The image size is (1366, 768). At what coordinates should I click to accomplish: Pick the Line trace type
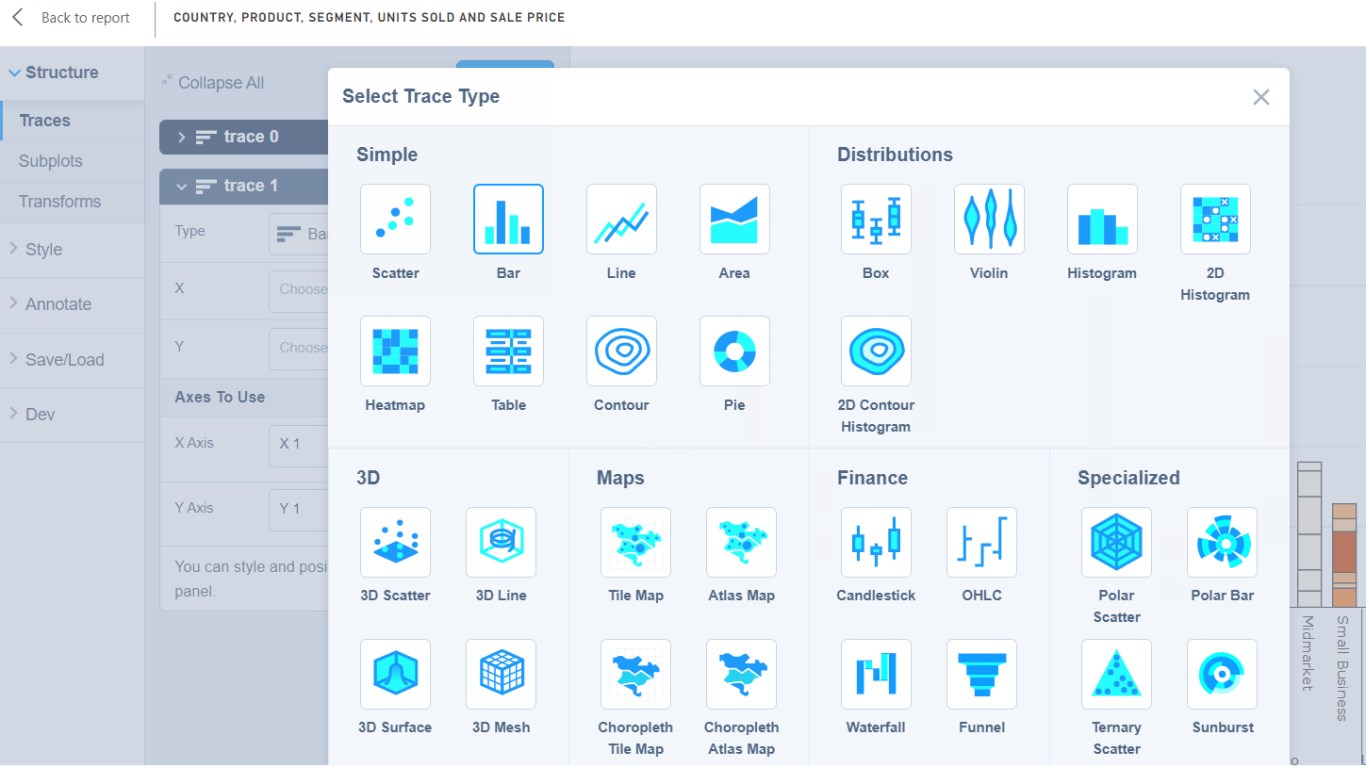pos(621,219)
